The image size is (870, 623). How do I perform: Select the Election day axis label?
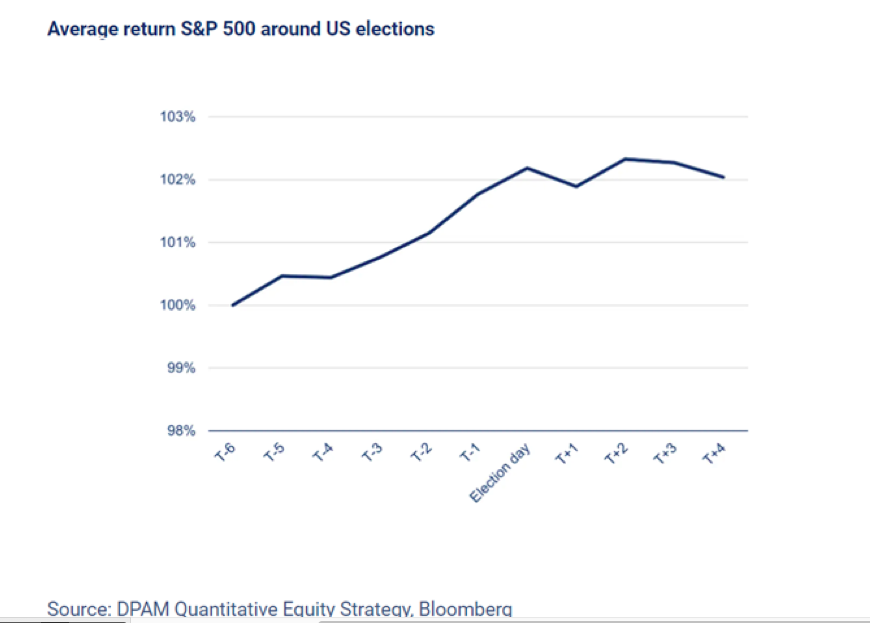(x=503, y=473)
